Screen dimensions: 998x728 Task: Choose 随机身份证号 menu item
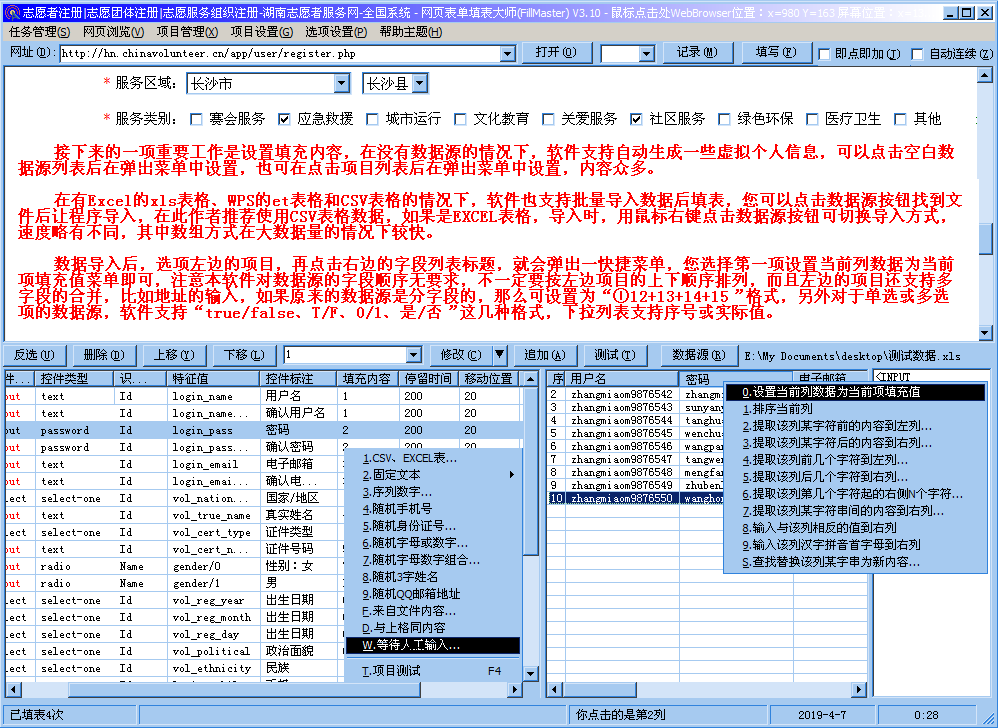433,526
